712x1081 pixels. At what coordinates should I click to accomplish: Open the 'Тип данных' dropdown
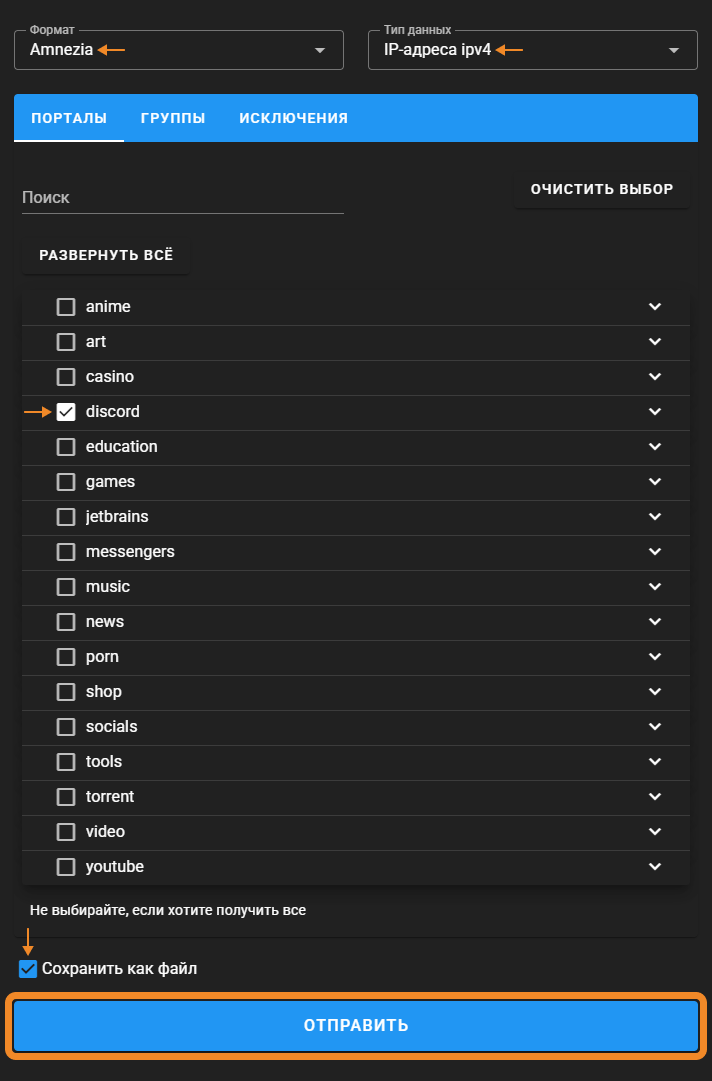(x=533, y=50)
